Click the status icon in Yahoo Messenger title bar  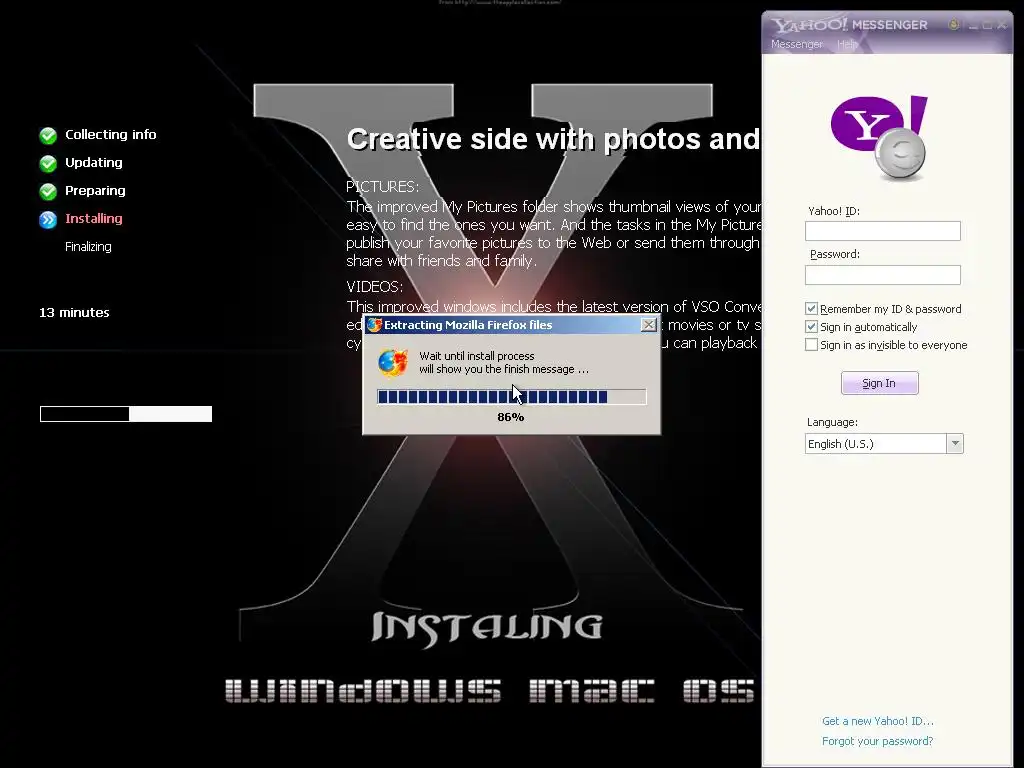pos(953,25)
